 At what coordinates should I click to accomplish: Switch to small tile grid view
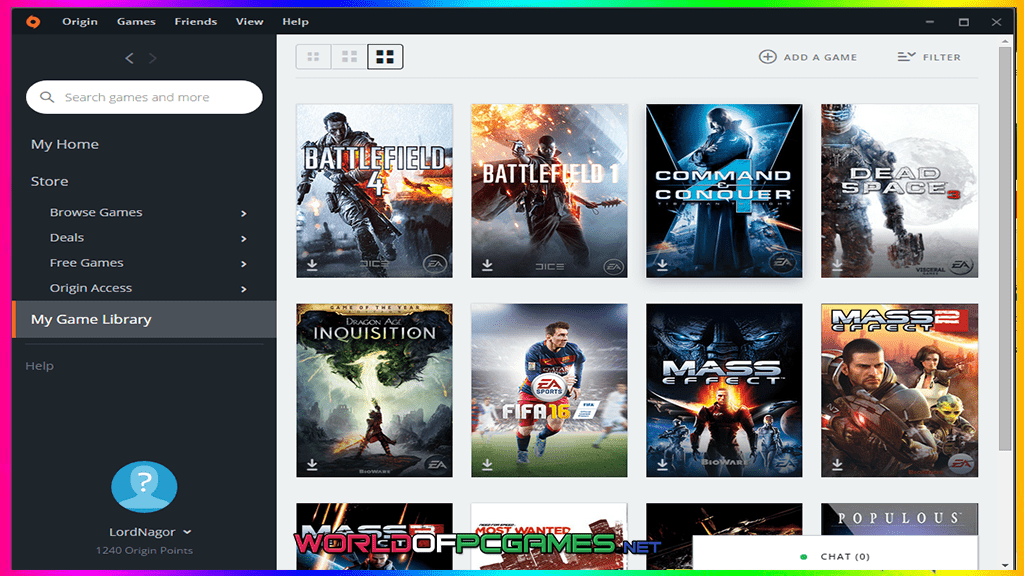[313, 57]
